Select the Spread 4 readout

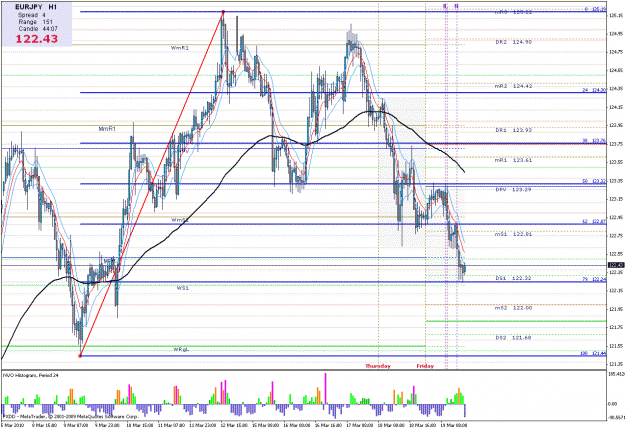(x=32, y=15)
